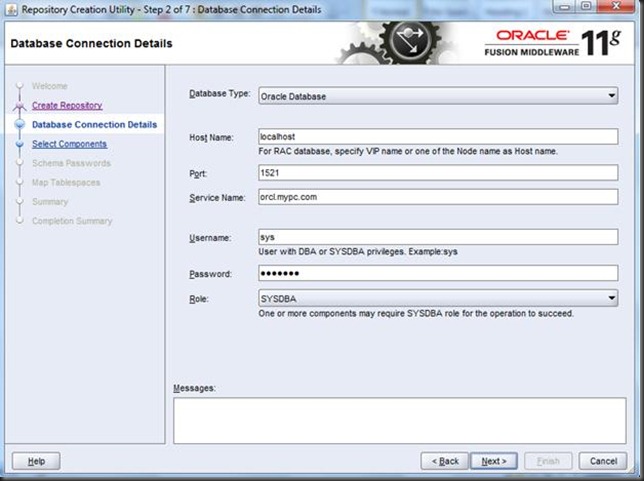This screenshot has height=481, width=644.
Task: Click the Select Components step bullet icon
Action: (x=19, y=144)
